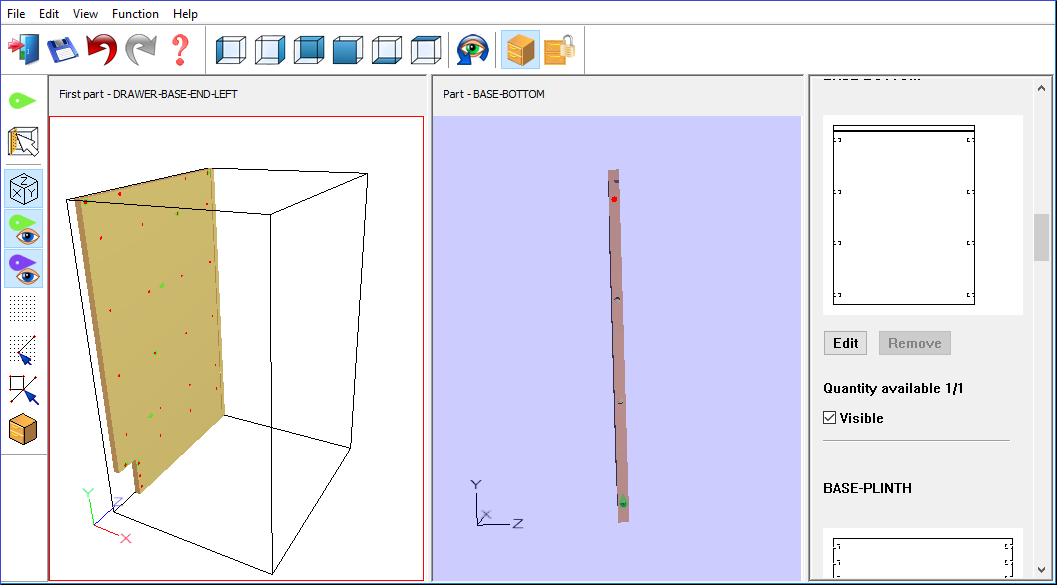
Task: Open the Function menu
Action: [135, 13]
